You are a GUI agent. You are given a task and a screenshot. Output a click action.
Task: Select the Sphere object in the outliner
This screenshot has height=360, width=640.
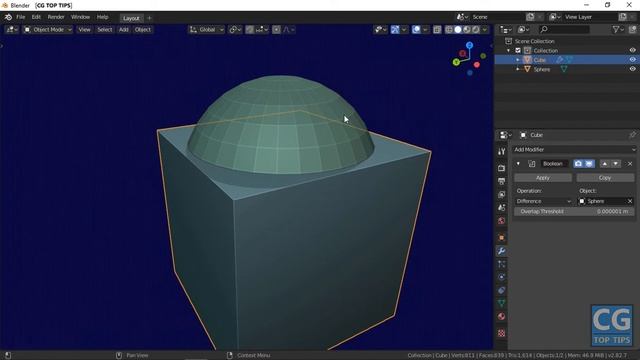(542, 69)
